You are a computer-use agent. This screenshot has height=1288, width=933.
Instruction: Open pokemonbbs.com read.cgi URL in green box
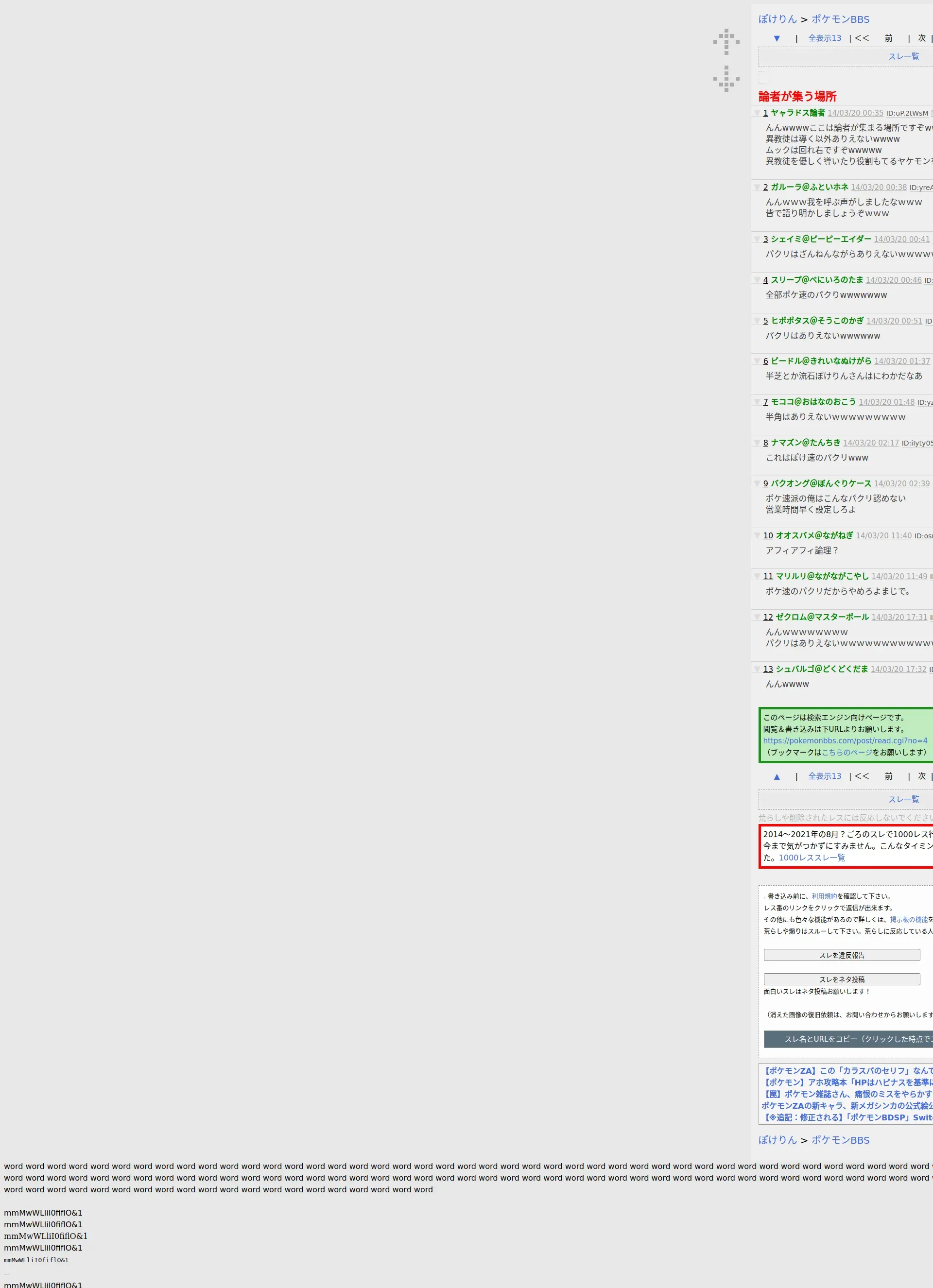pyautogui.click(x=845, y=740)
